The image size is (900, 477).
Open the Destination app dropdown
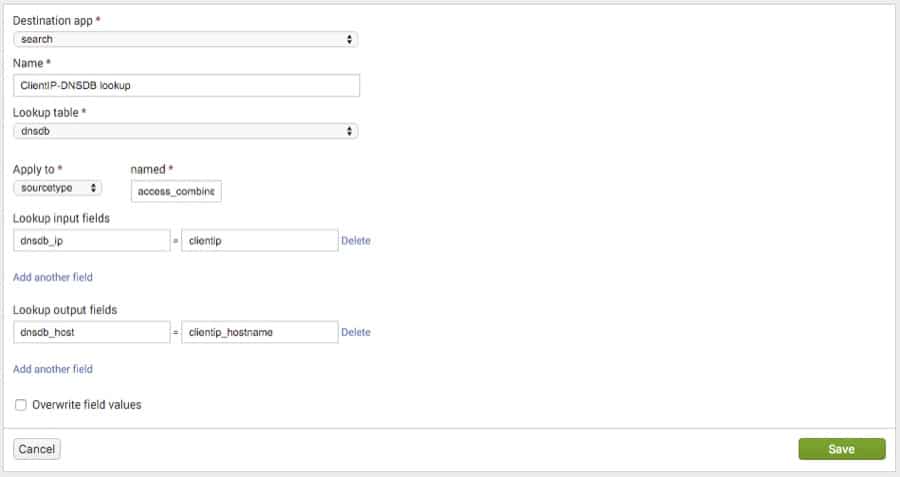pos(185,39)
